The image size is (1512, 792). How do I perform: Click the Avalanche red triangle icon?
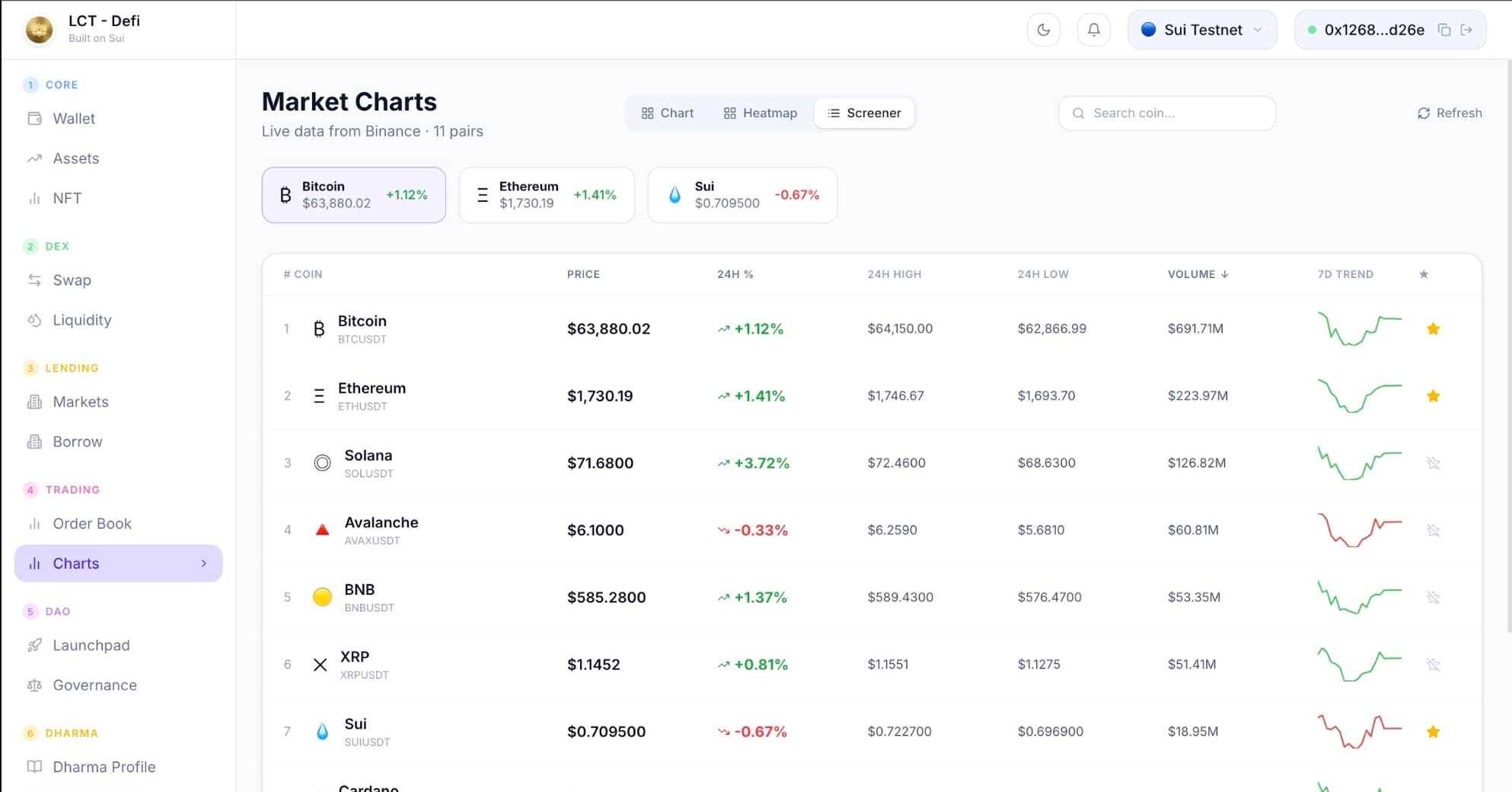point(322,530)
